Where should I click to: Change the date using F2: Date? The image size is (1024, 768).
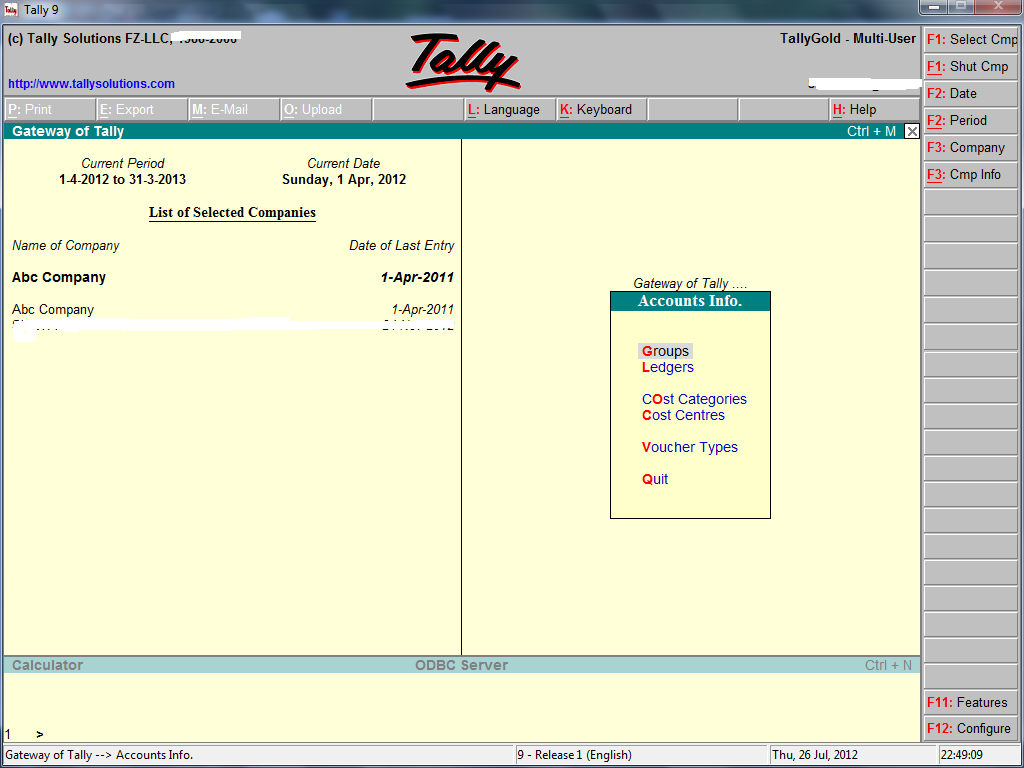(971, 93)
